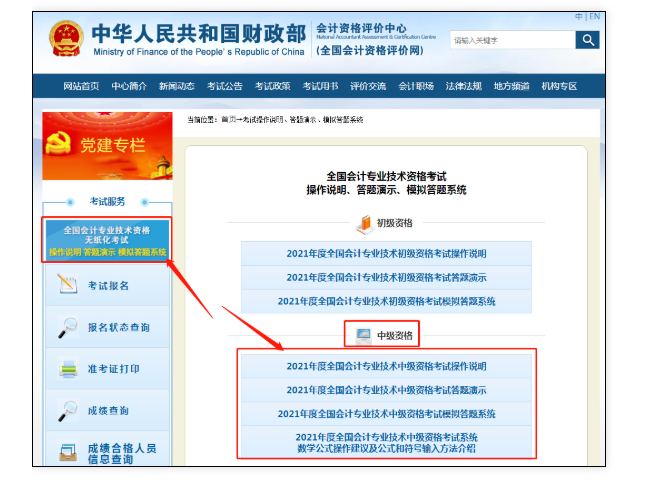Click the 准考证打印 printer icon
Image resolution: width=657 pixels, height=491 pixels.
tap(68, 369)
